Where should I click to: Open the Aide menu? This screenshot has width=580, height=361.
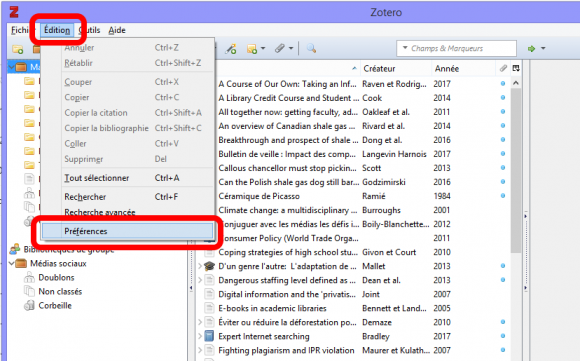(117, 30)
